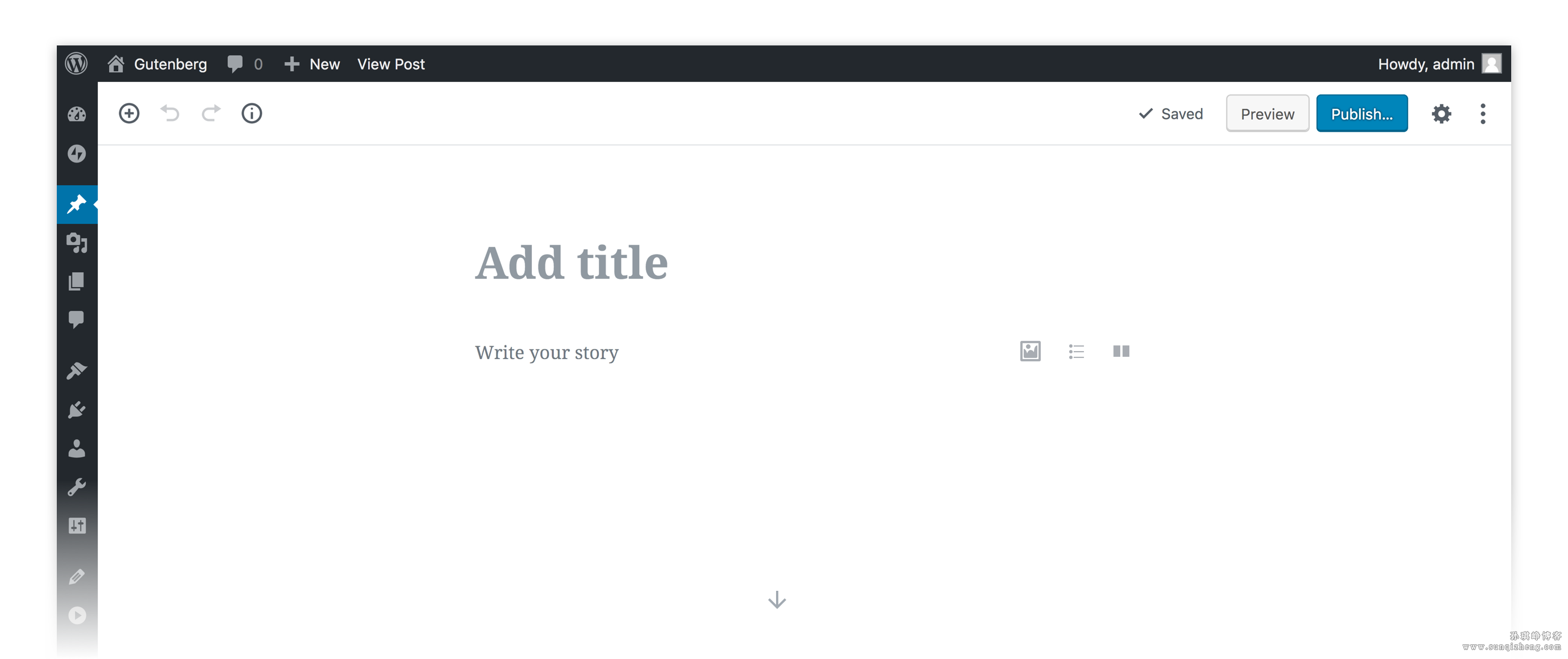Click View Post in admin bar
Image resolution: width=1568 pixels, height=659 pixels.
point(391,64)
